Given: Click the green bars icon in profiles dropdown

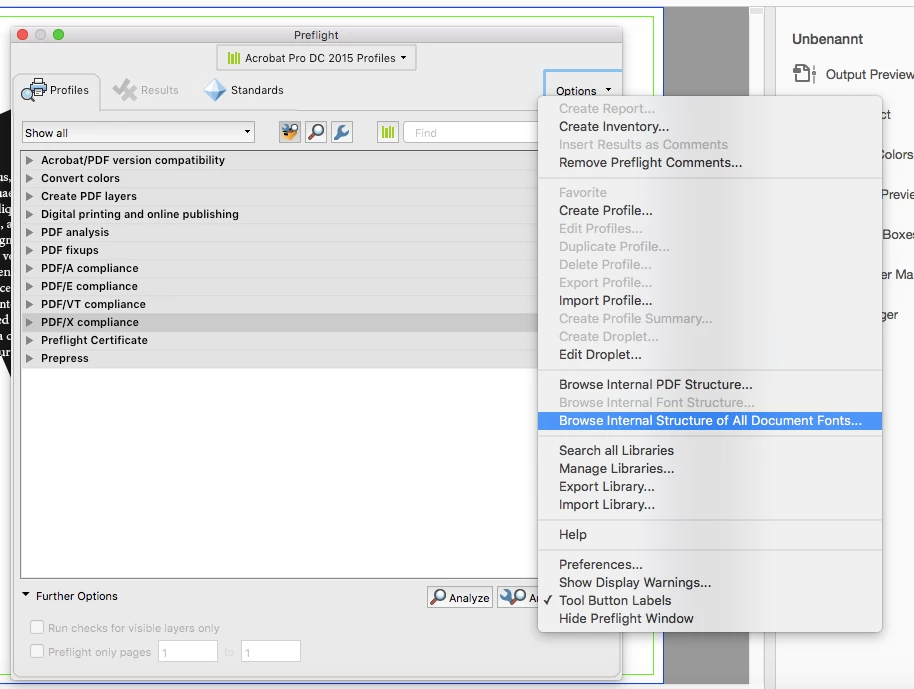Looking at the screenshot, I should tap(234, 58).
